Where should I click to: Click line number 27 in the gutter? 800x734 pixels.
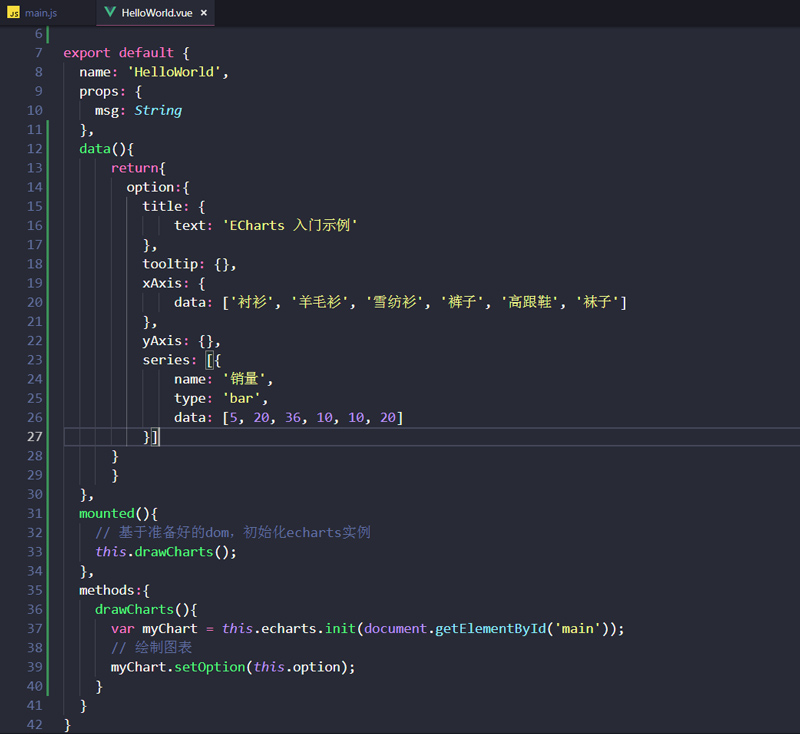[35, 437]
